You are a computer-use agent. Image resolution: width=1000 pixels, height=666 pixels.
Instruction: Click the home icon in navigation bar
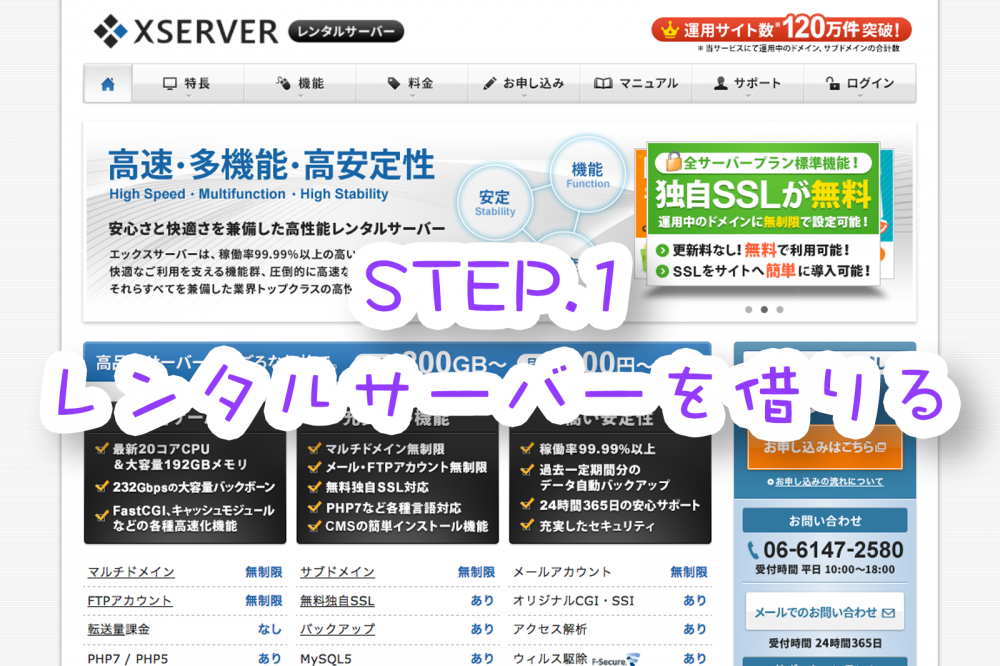pyautogui.click(x=108, y=84)
